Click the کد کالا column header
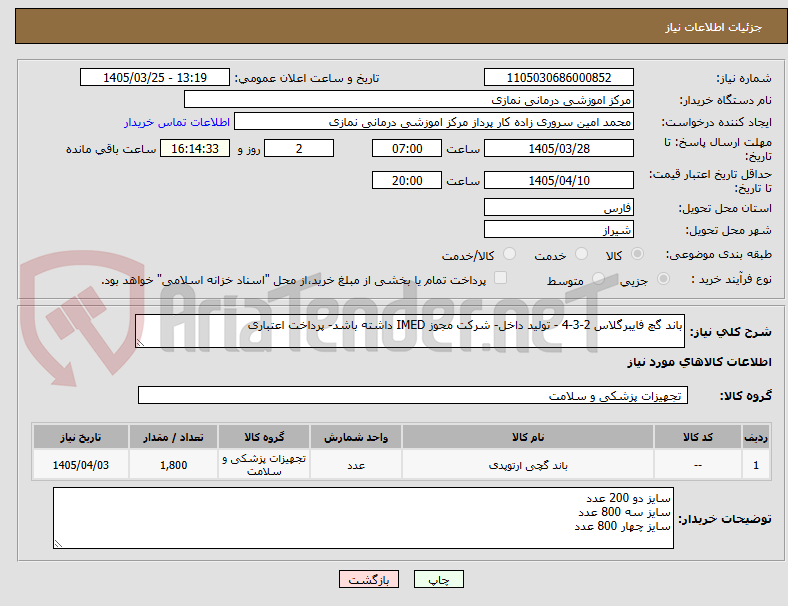Screen dimensions: 788x606 tap(698, 437)
